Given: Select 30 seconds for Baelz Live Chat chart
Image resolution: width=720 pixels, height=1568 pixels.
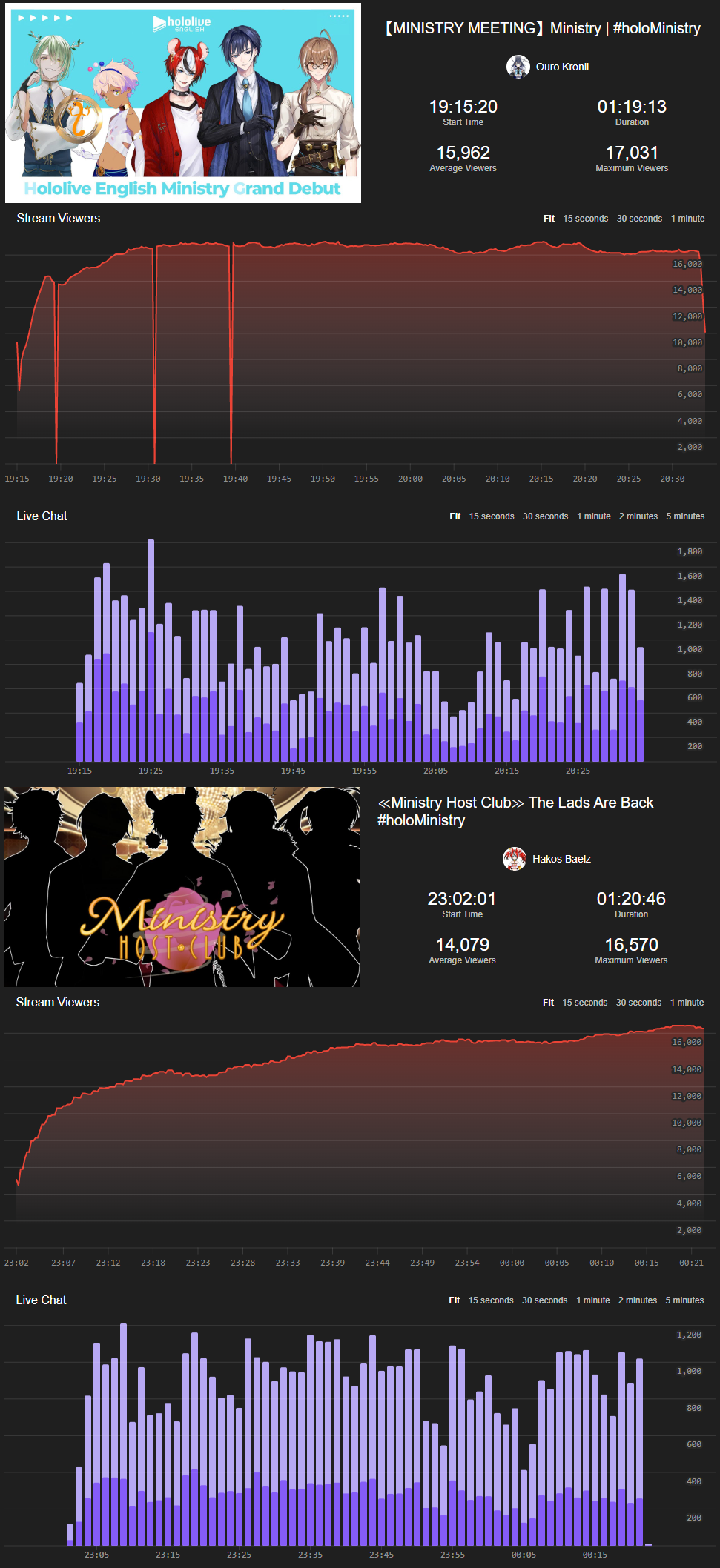Looking at the screenshot, I should pyautogui.click(x=544, y=1300).
